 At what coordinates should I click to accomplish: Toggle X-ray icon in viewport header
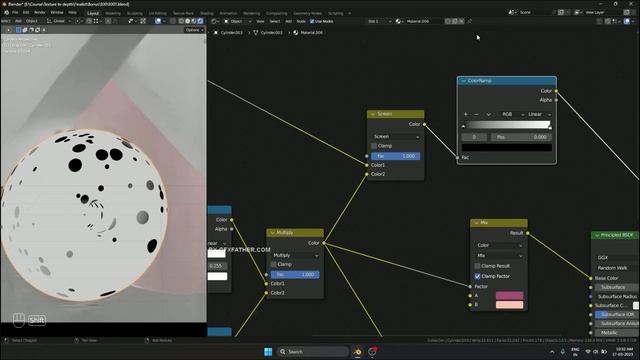(x=173, y=21)
